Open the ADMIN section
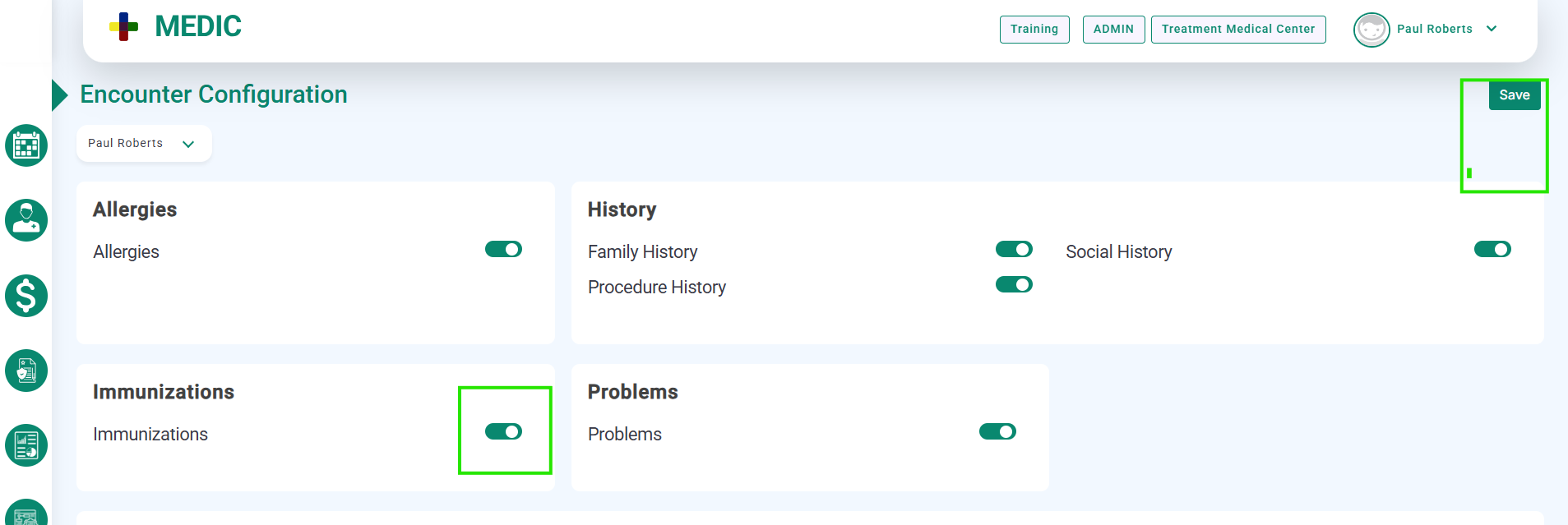The image size is (1568, 525). pyautogui.click(x=1113, y=30)
